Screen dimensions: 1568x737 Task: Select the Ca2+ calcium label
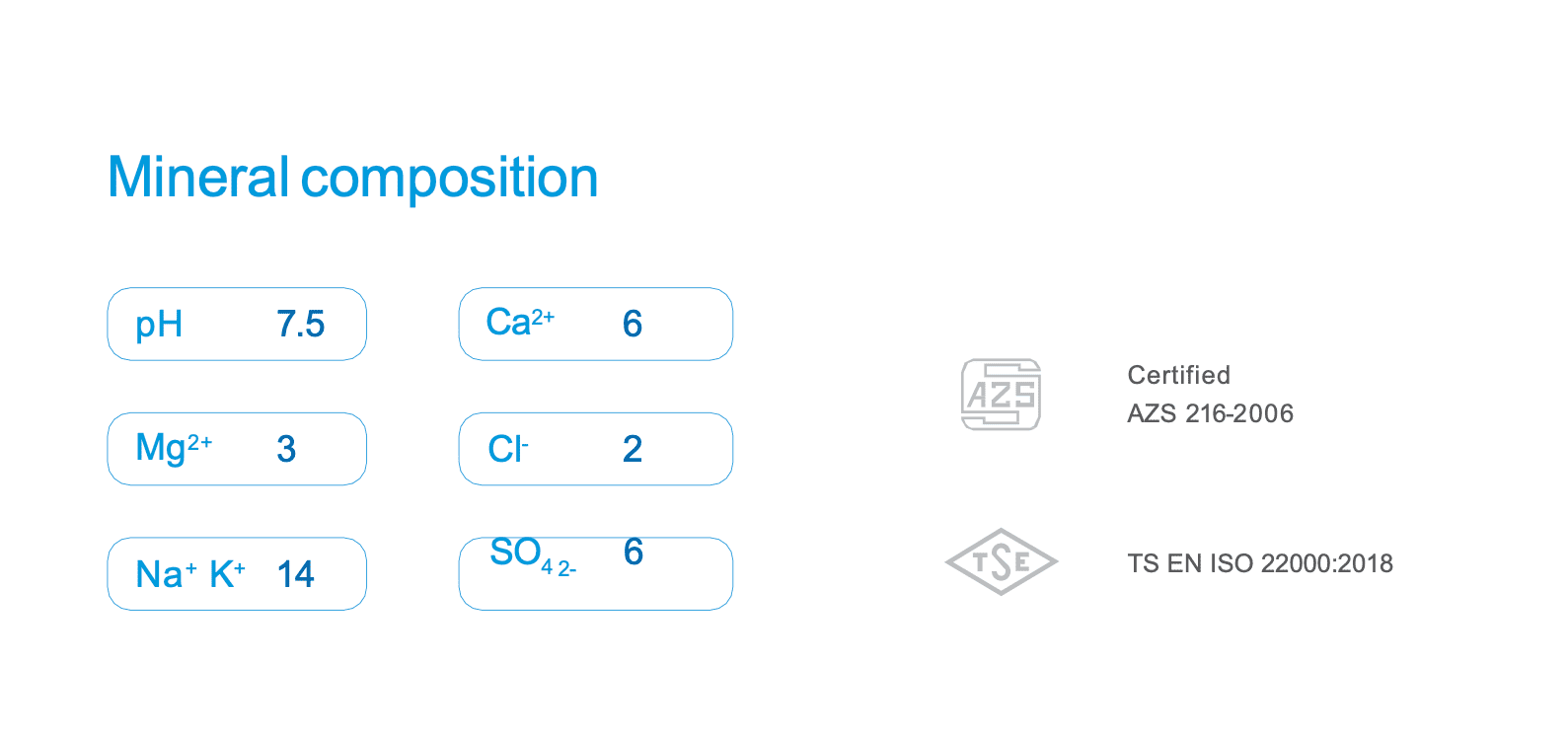point(519,323)
